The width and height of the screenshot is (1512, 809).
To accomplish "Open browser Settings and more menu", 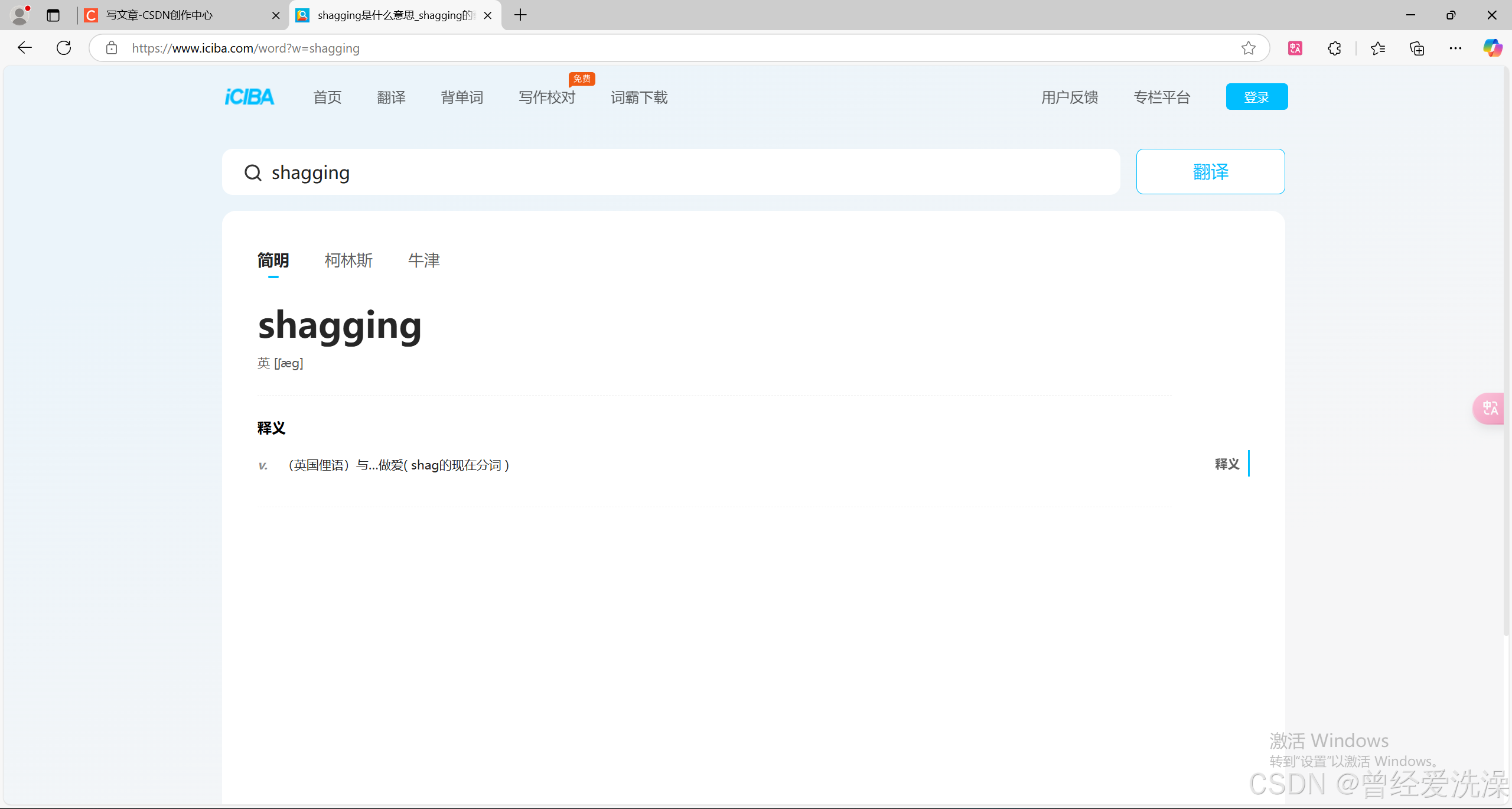I will [1455, 48].
